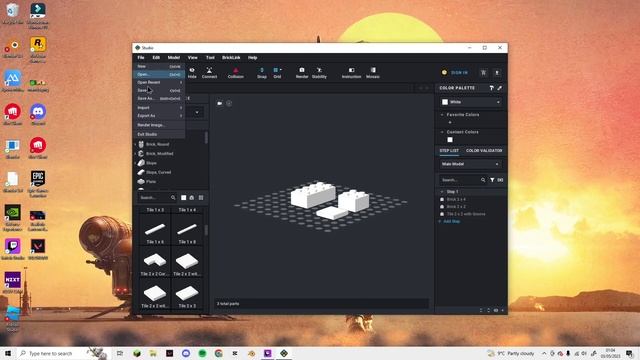Open the Mosaic tool

(373, 73)
